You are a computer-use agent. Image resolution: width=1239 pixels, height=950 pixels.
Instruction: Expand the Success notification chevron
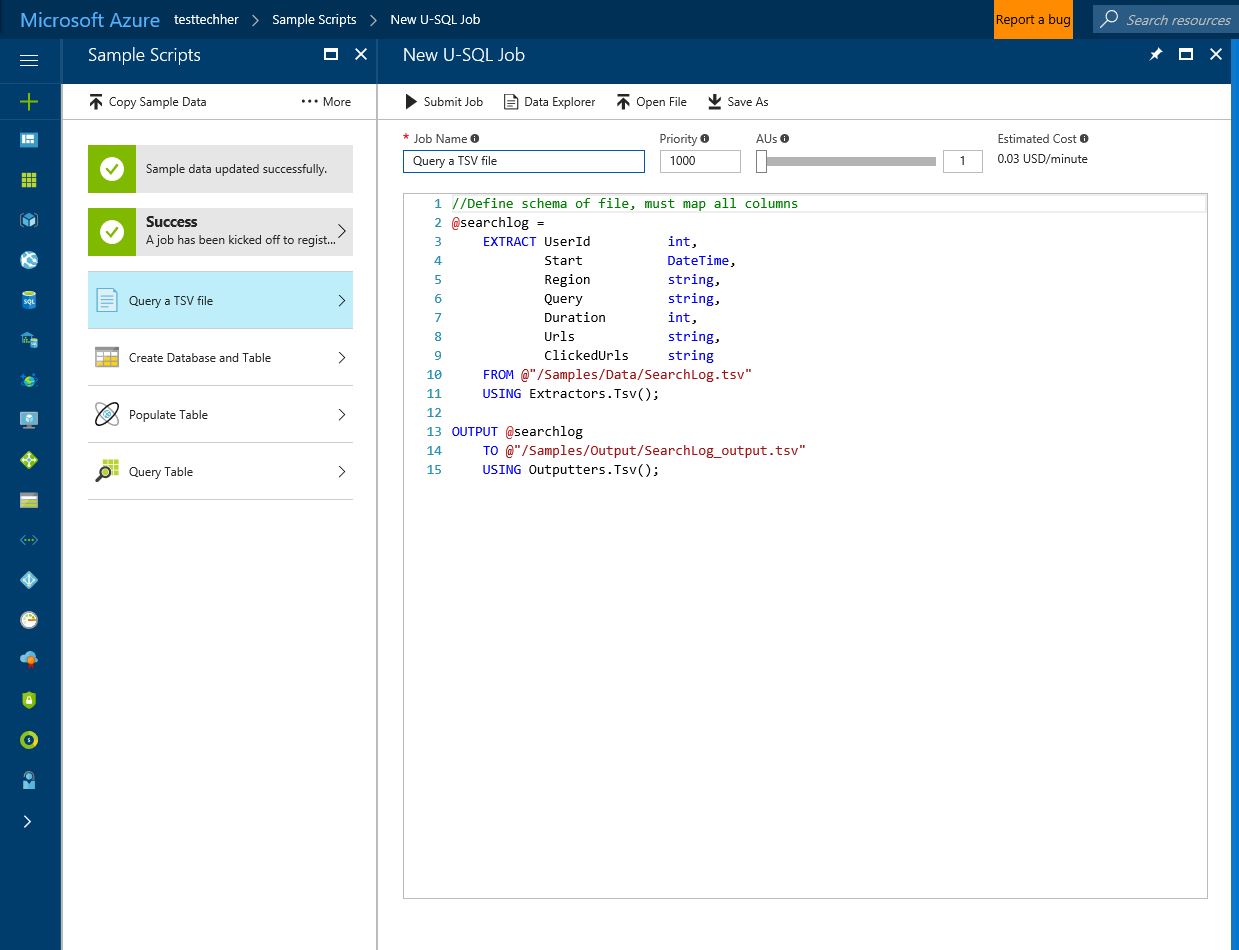pyautogui.click(x=342, y=231)
